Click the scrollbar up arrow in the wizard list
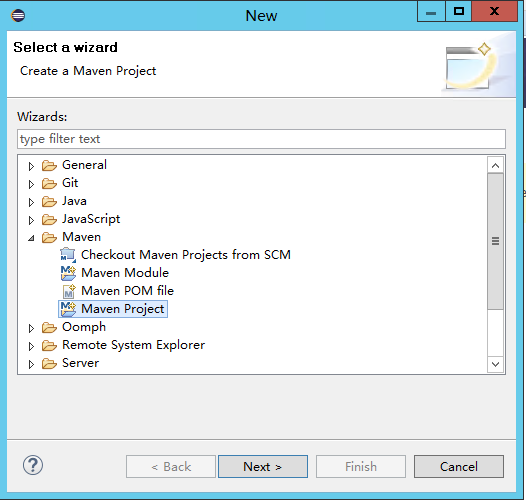This screenshot has width=526, height=500. (x=495, y=165)
